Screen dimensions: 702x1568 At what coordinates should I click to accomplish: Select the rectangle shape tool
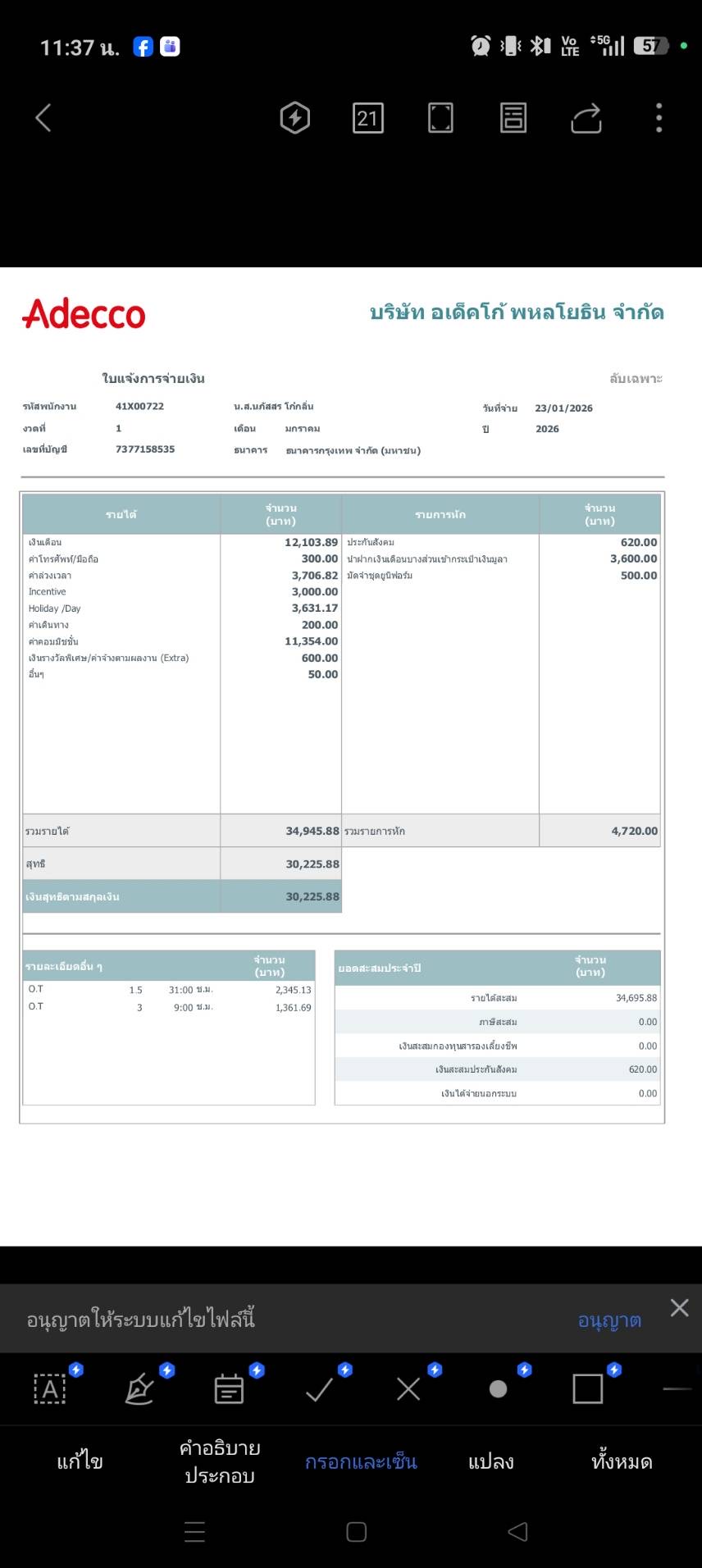587,1389
